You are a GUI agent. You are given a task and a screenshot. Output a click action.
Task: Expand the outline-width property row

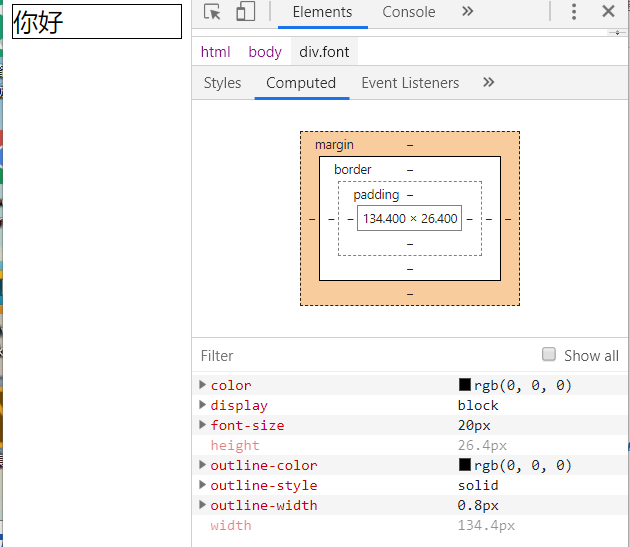tap(202, 505)
